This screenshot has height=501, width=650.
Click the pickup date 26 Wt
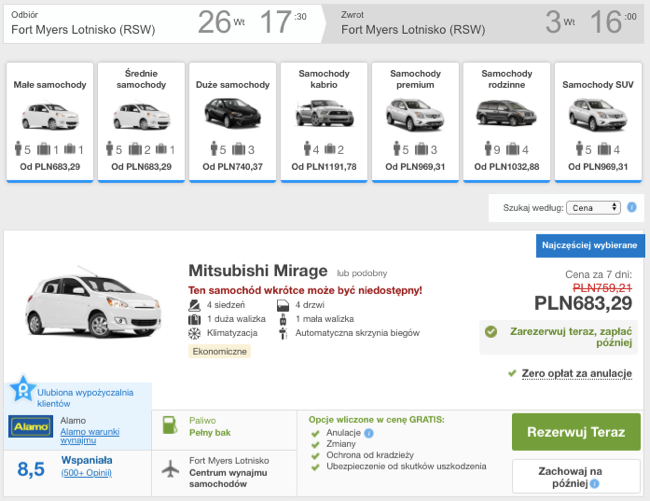pyautogui.click(x=221, y=22)
